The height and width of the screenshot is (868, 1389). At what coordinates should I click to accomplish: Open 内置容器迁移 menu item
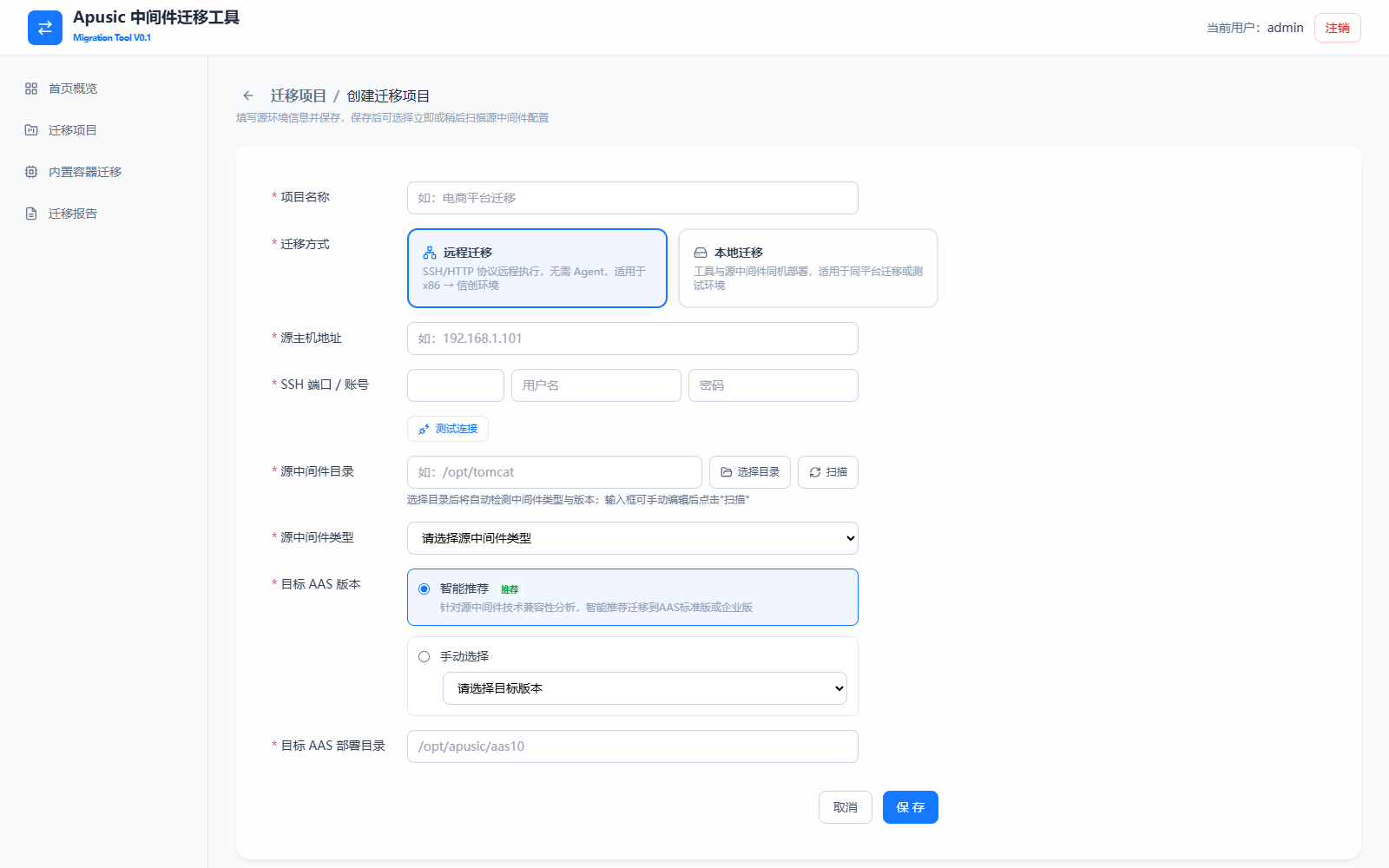pyautogui.click(x=104, y=172)
